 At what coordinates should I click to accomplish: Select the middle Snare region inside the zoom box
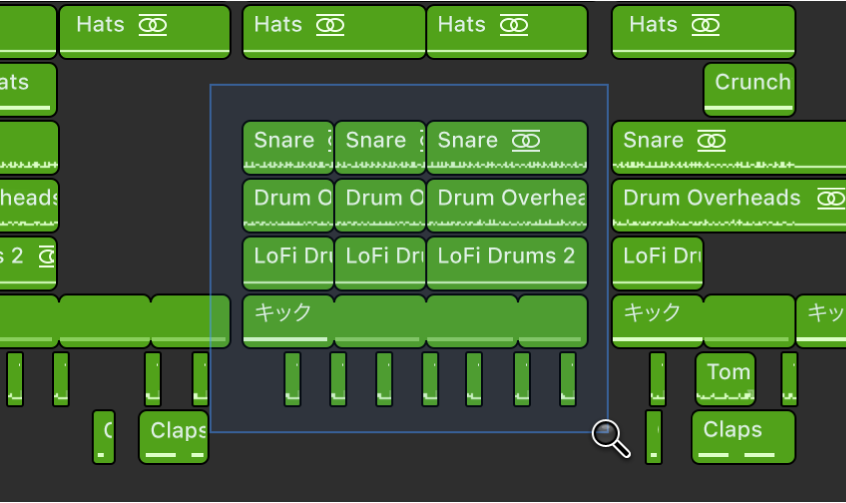tap(380, 145)
